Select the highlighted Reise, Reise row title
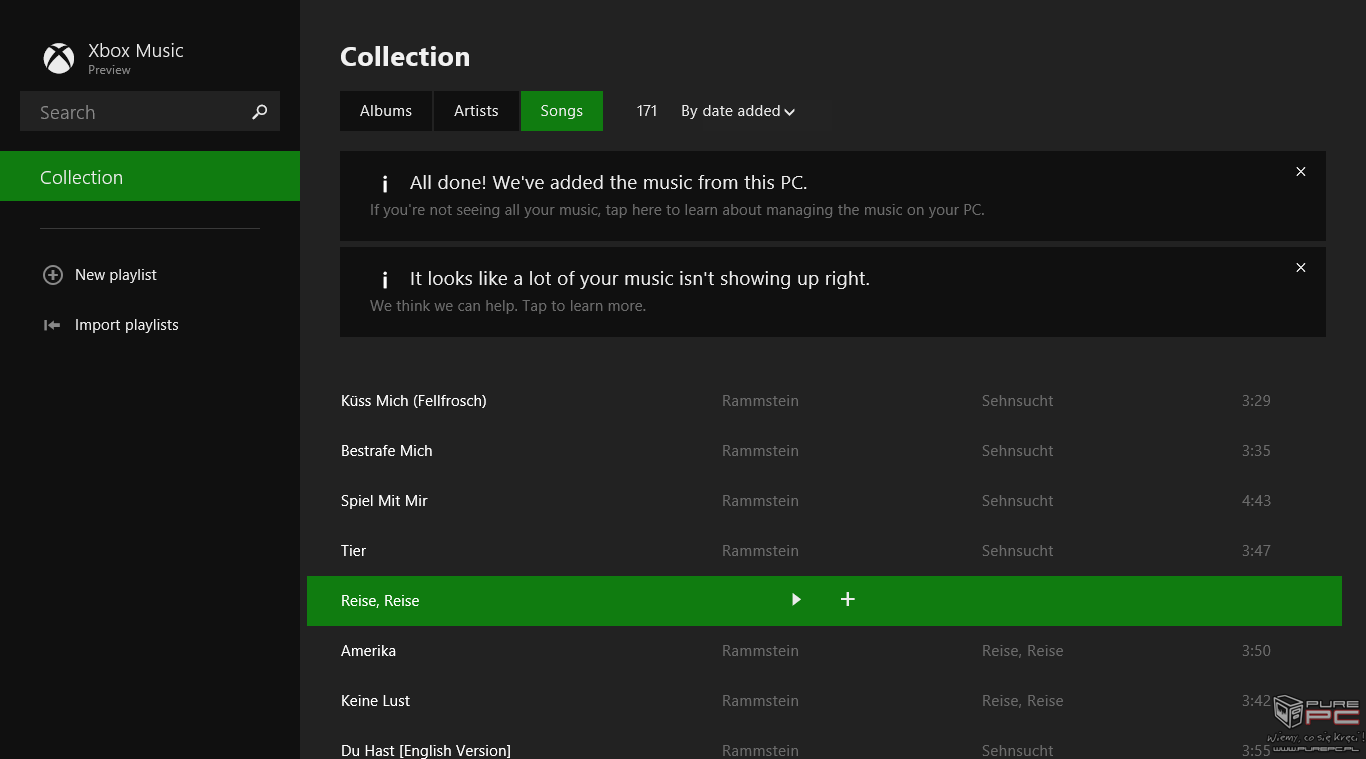 (x=380, y=601)
